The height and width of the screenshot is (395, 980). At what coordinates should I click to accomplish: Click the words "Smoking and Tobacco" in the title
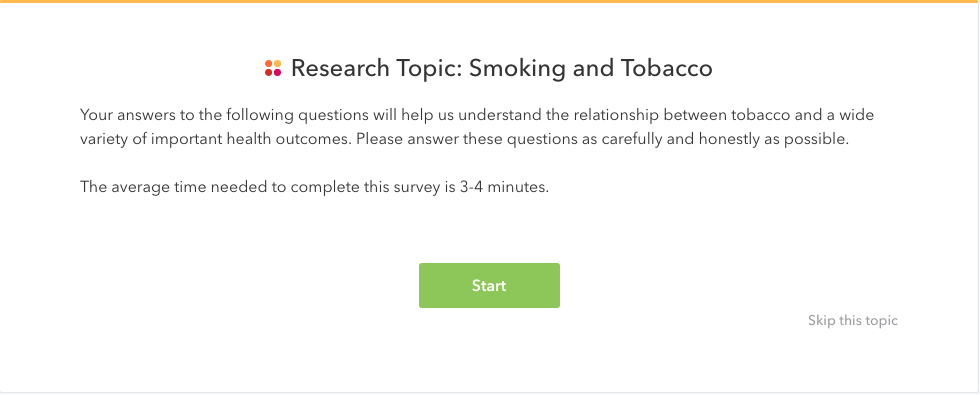pyautogui.click(x=591, y=68)
